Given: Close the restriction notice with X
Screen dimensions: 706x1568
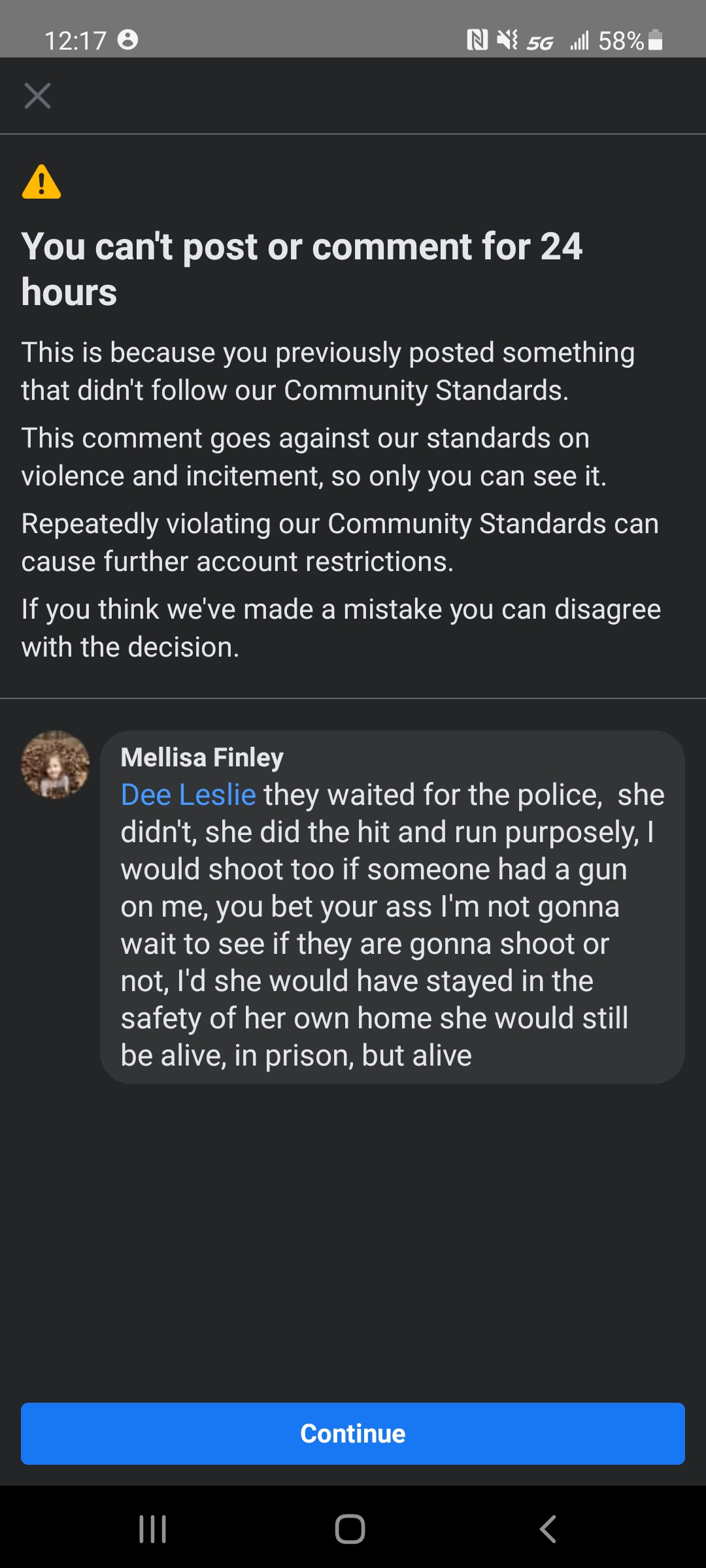Looking at the screenshot, I should pyautogui.click(x=37, y=96).
